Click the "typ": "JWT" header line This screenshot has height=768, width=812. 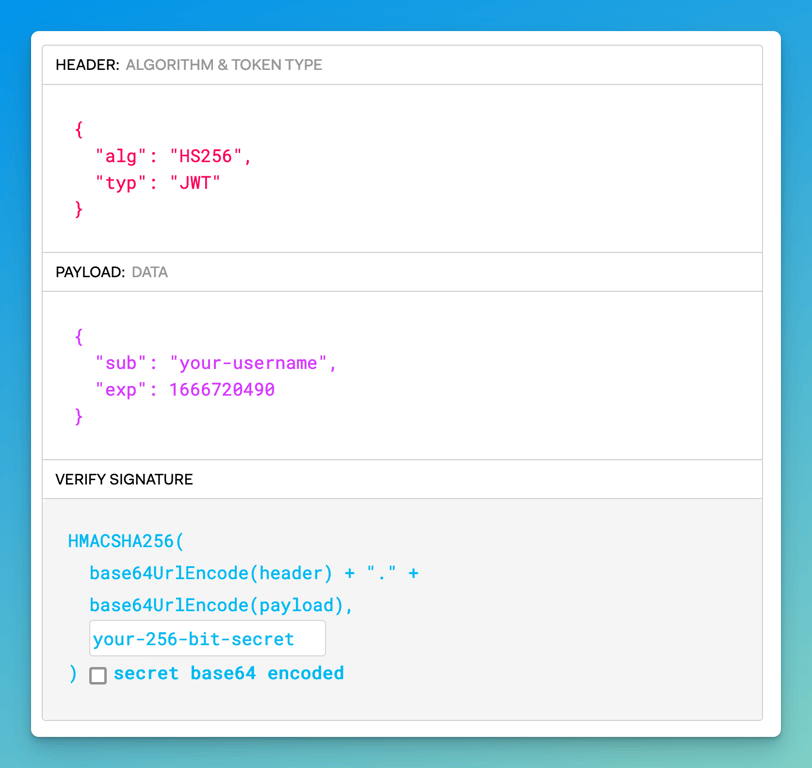click(157, 183)
